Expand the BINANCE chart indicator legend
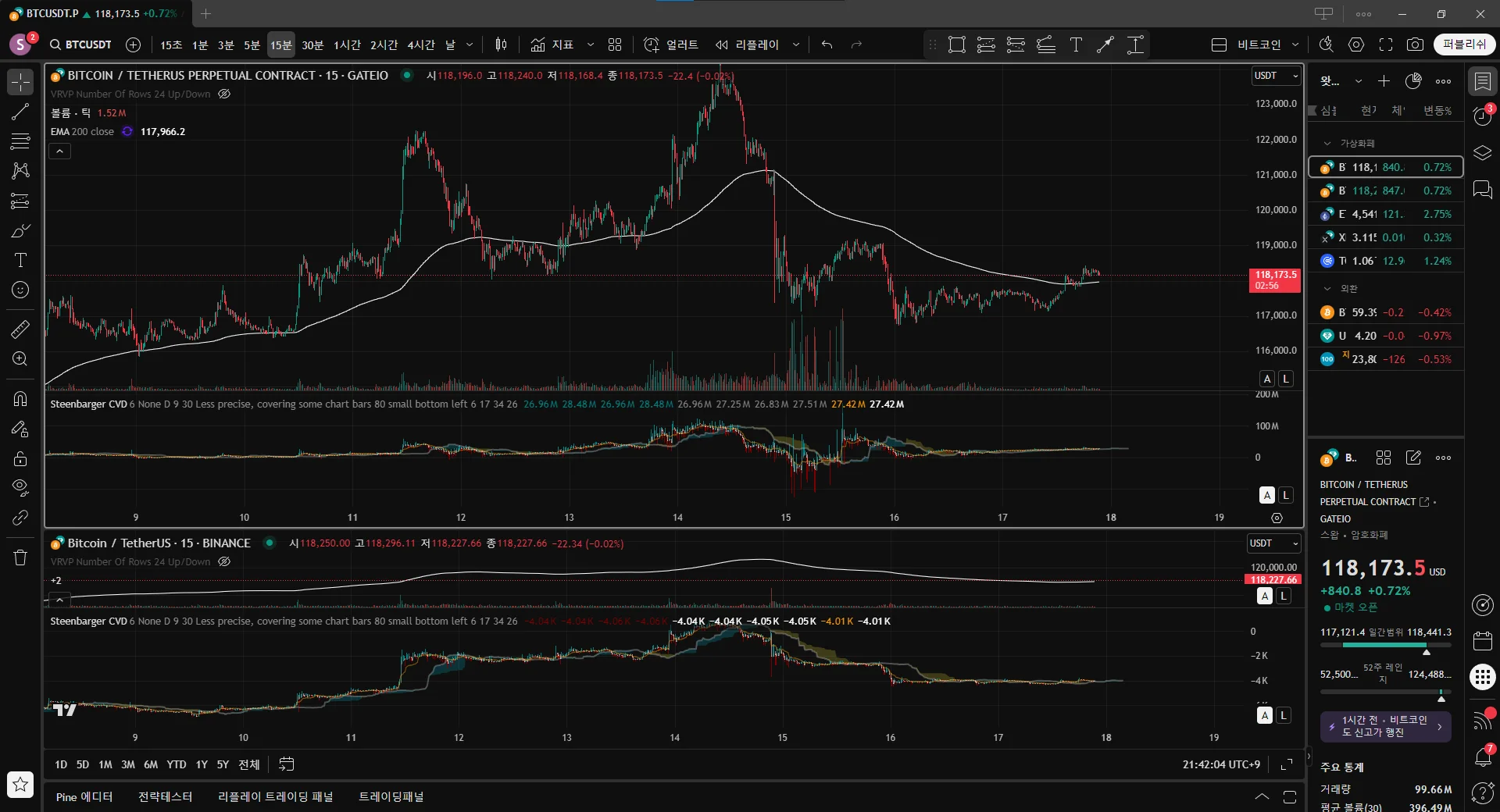Image resolution: width=1500 pixels, height=812 pixels. tap(59, 600)
